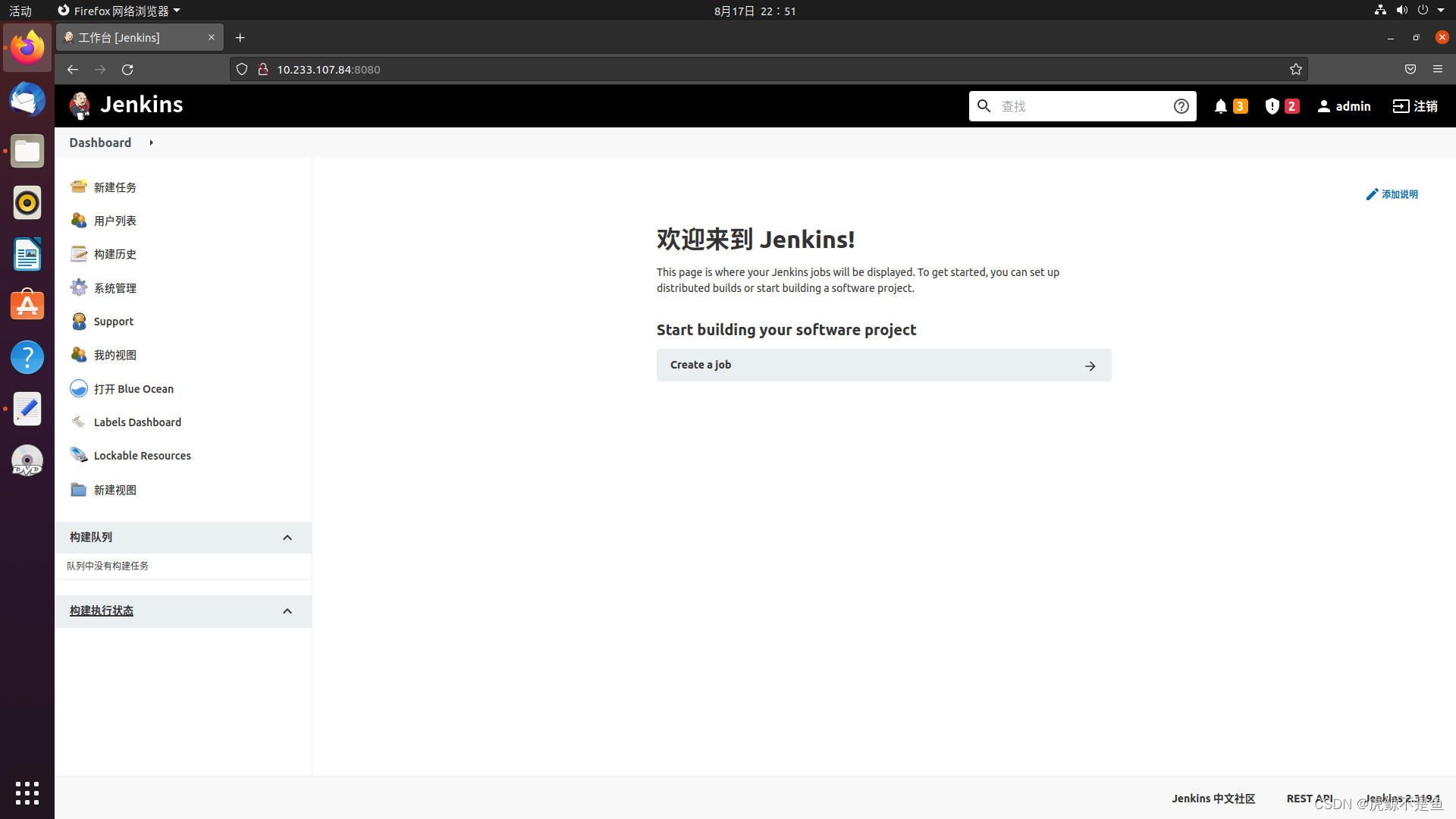Open LibreOffice Writer from the dock

(x=27, y=254)
